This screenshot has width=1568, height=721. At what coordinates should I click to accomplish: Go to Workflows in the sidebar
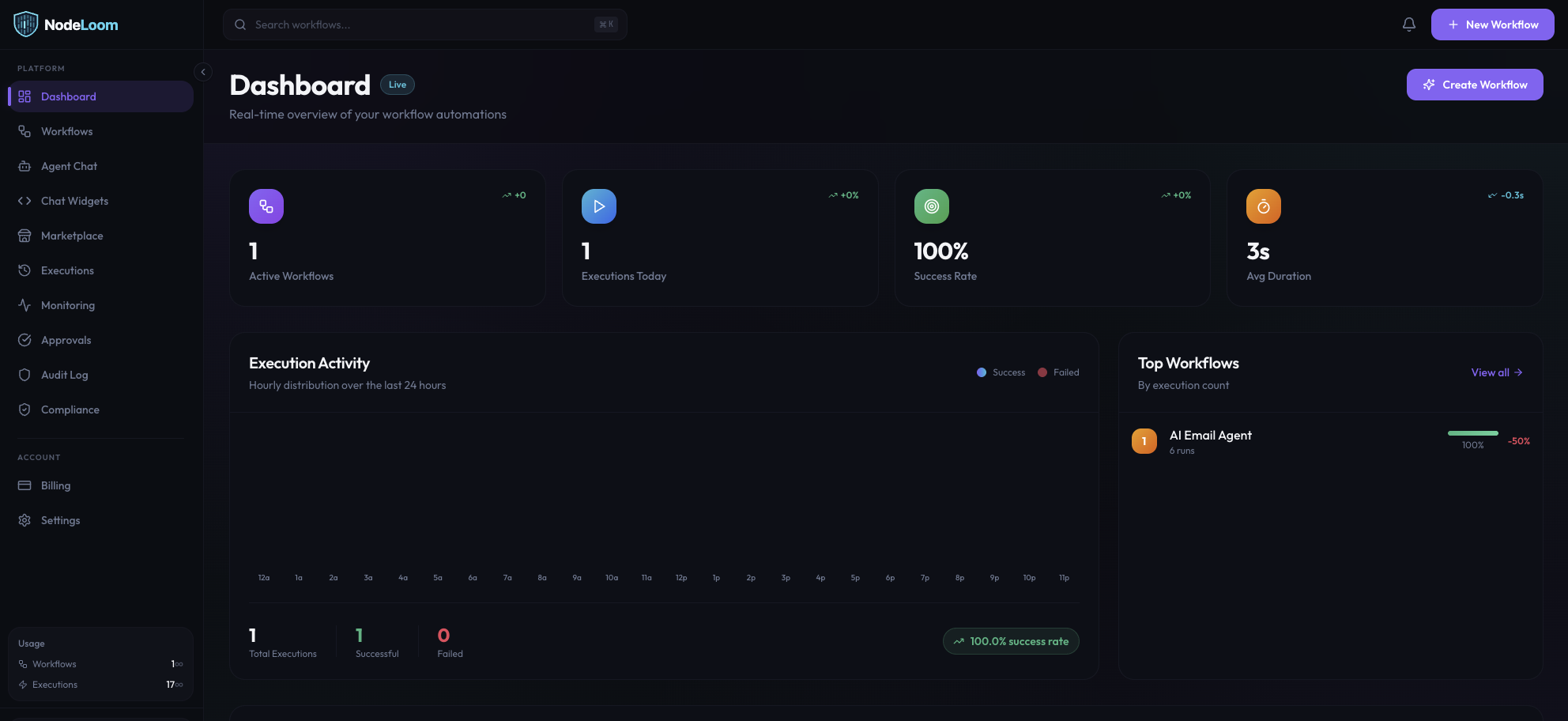coord(100,131)
